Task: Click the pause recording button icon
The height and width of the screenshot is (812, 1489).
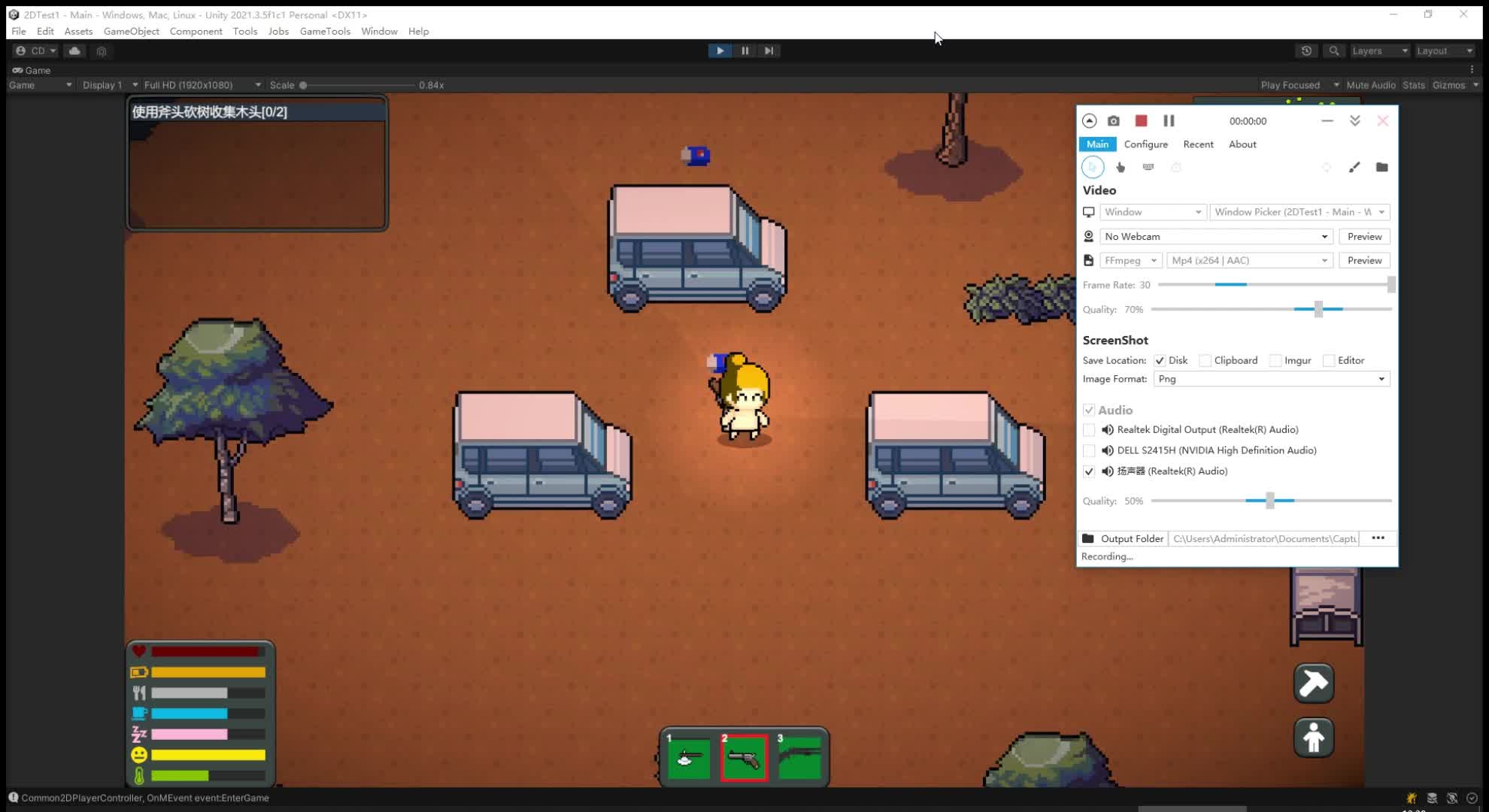Action: (x=1168, y=120)
